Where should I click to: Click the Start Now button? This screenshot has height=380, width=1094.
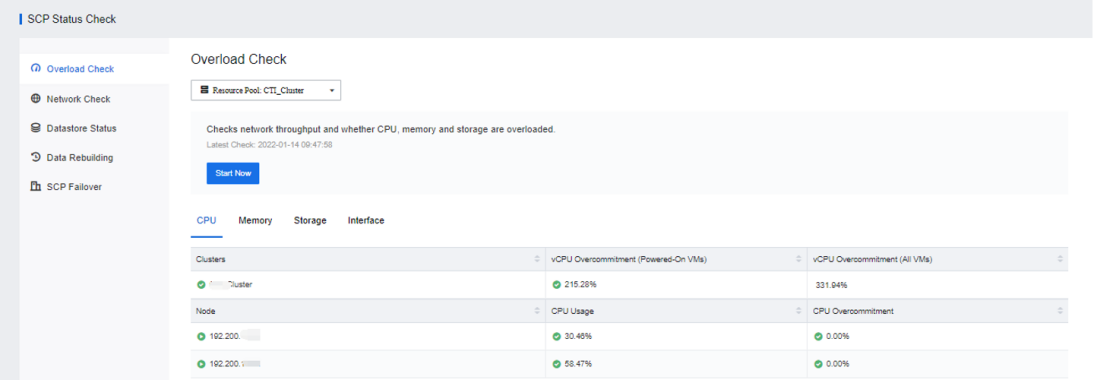(233, 173)
